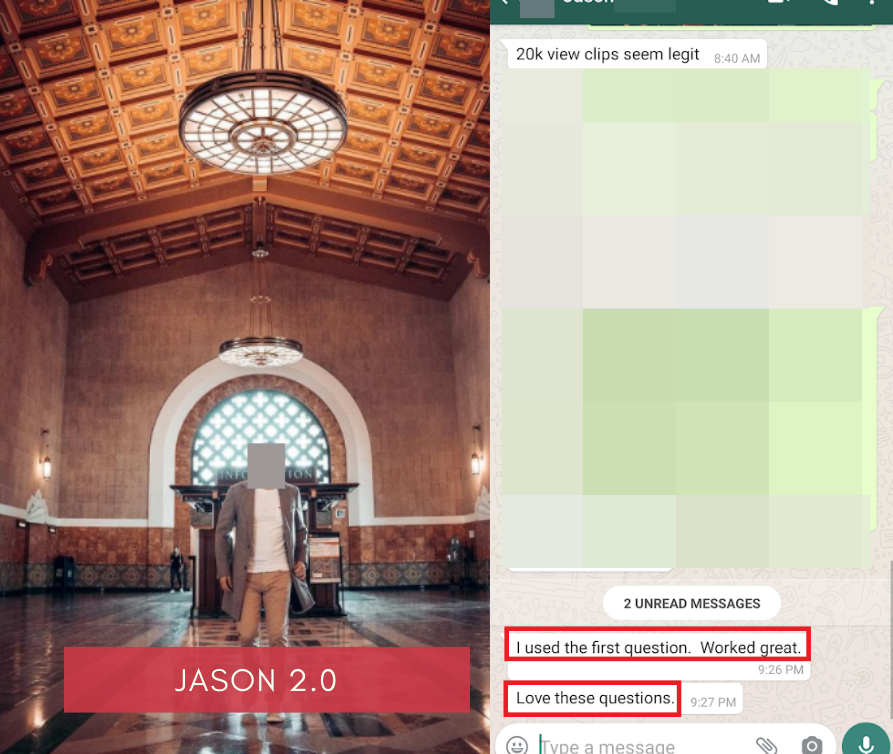The height and width of the screenshot is (754, 893).
Task: Go back using the header arrow
Action: tap(504, 4)
